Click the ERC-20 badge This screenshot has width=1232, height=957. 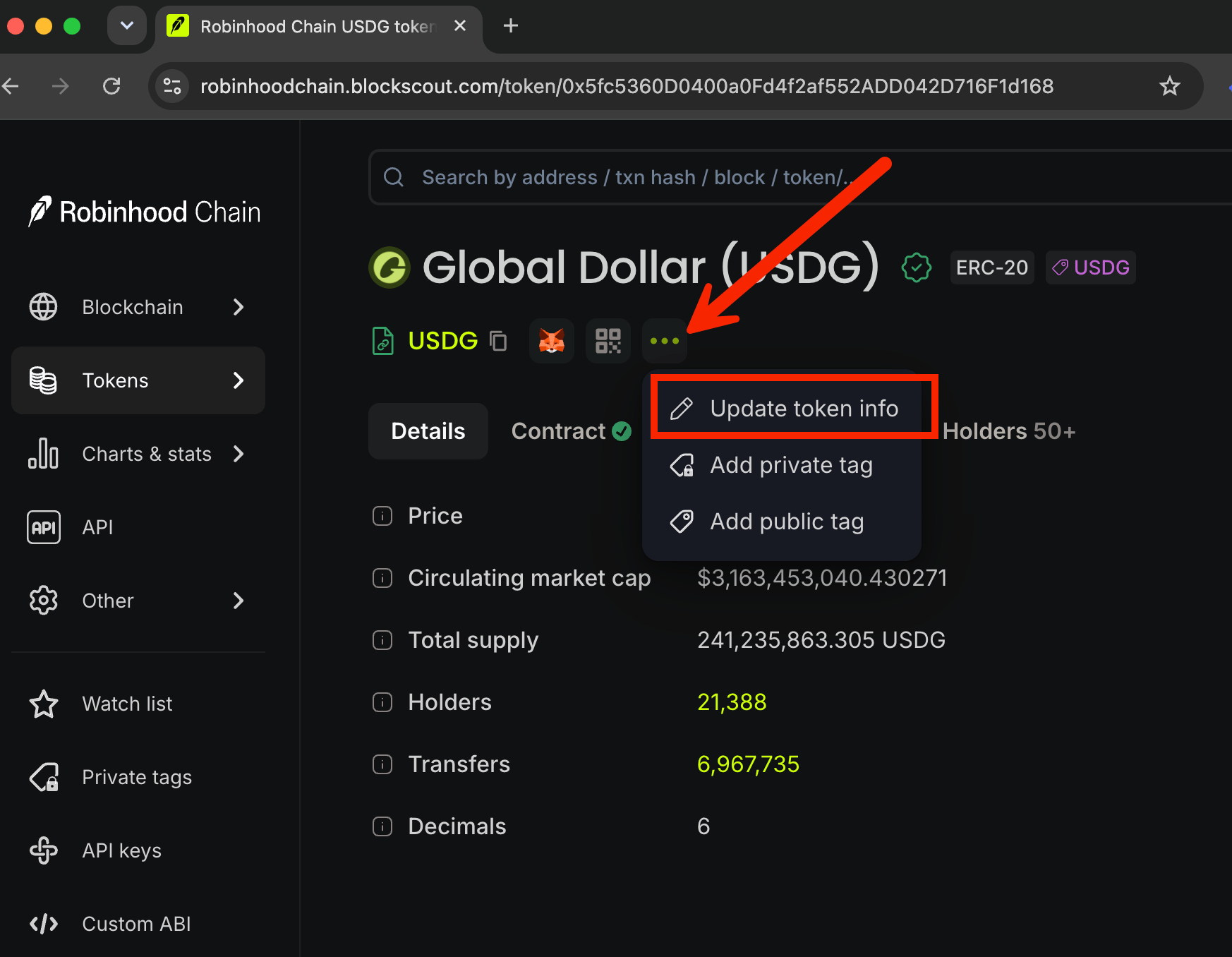(992, 267)
